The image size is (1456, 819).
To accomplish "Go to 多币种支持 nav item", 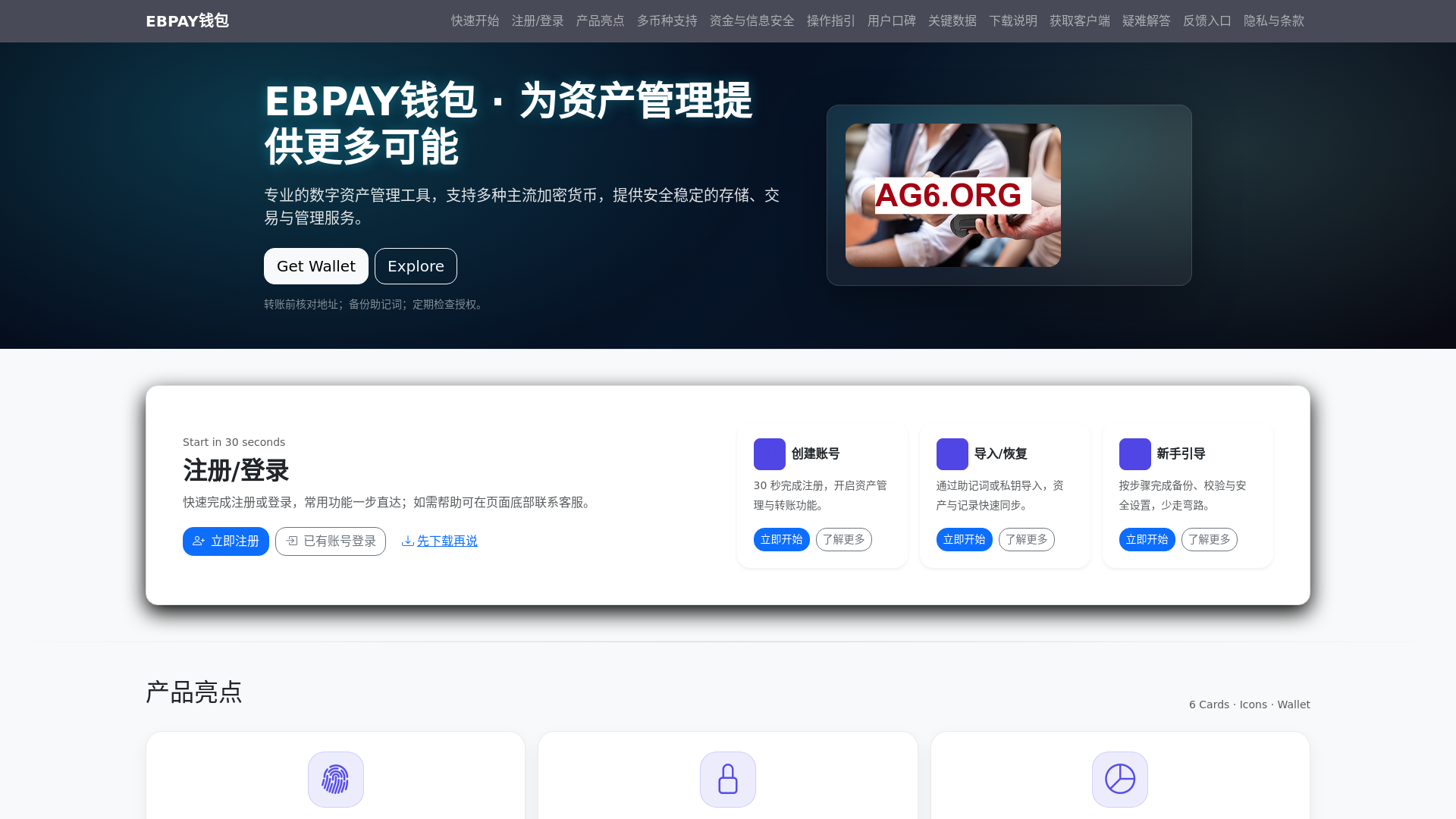I will (x=667, y=21).
